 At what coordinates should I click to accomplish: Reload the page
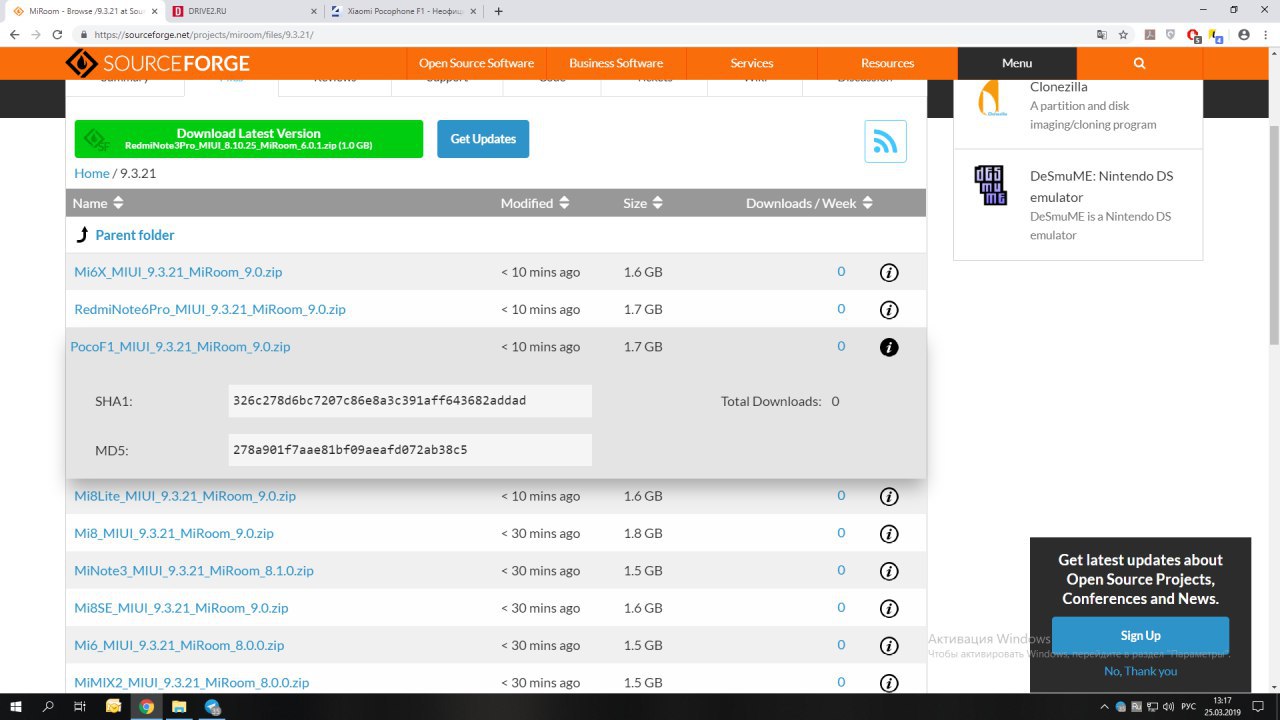pos(58,34)
